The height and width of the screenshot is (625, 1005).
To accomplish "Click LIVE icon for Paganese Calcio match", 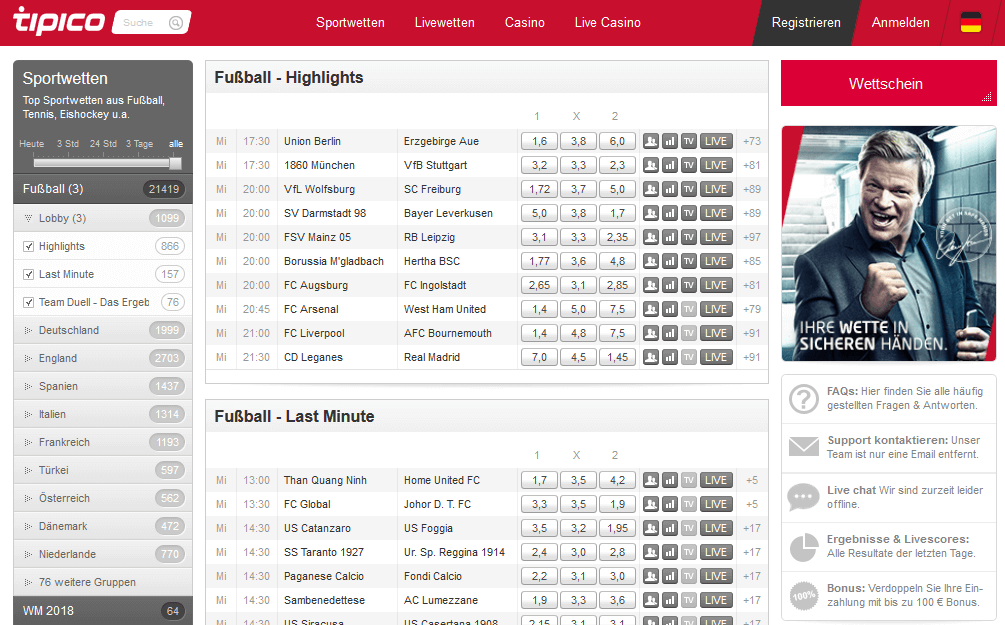I will [x=716, y=576].
